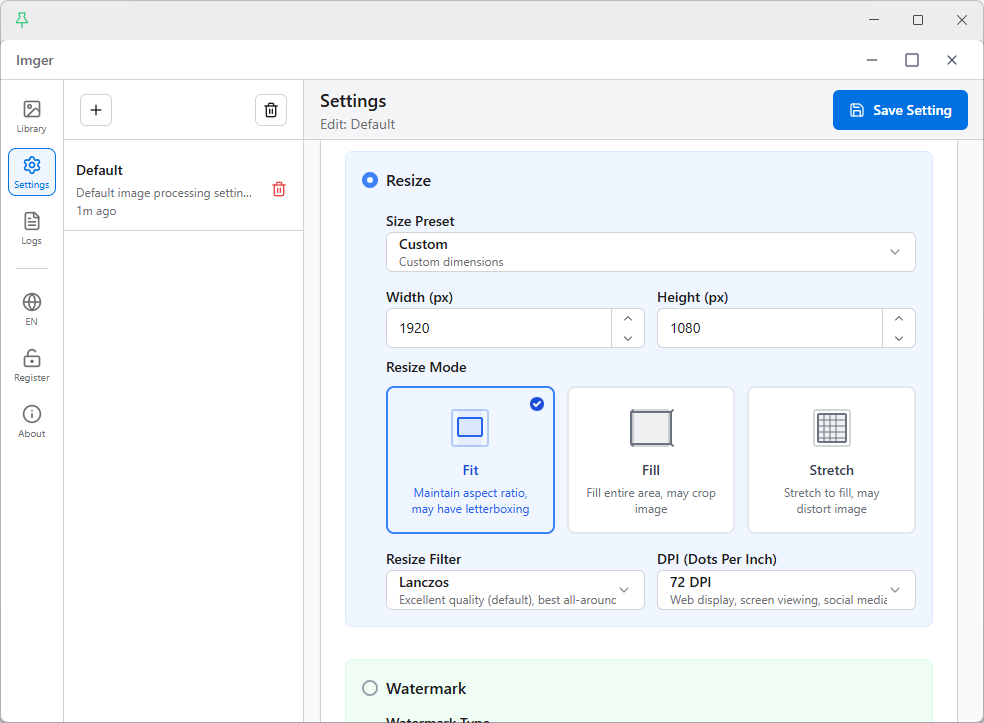Viewport: 984px width, 723px height.
Task: Select the Resize radio button
Action: pyautogui.click(x=370, y=181)
